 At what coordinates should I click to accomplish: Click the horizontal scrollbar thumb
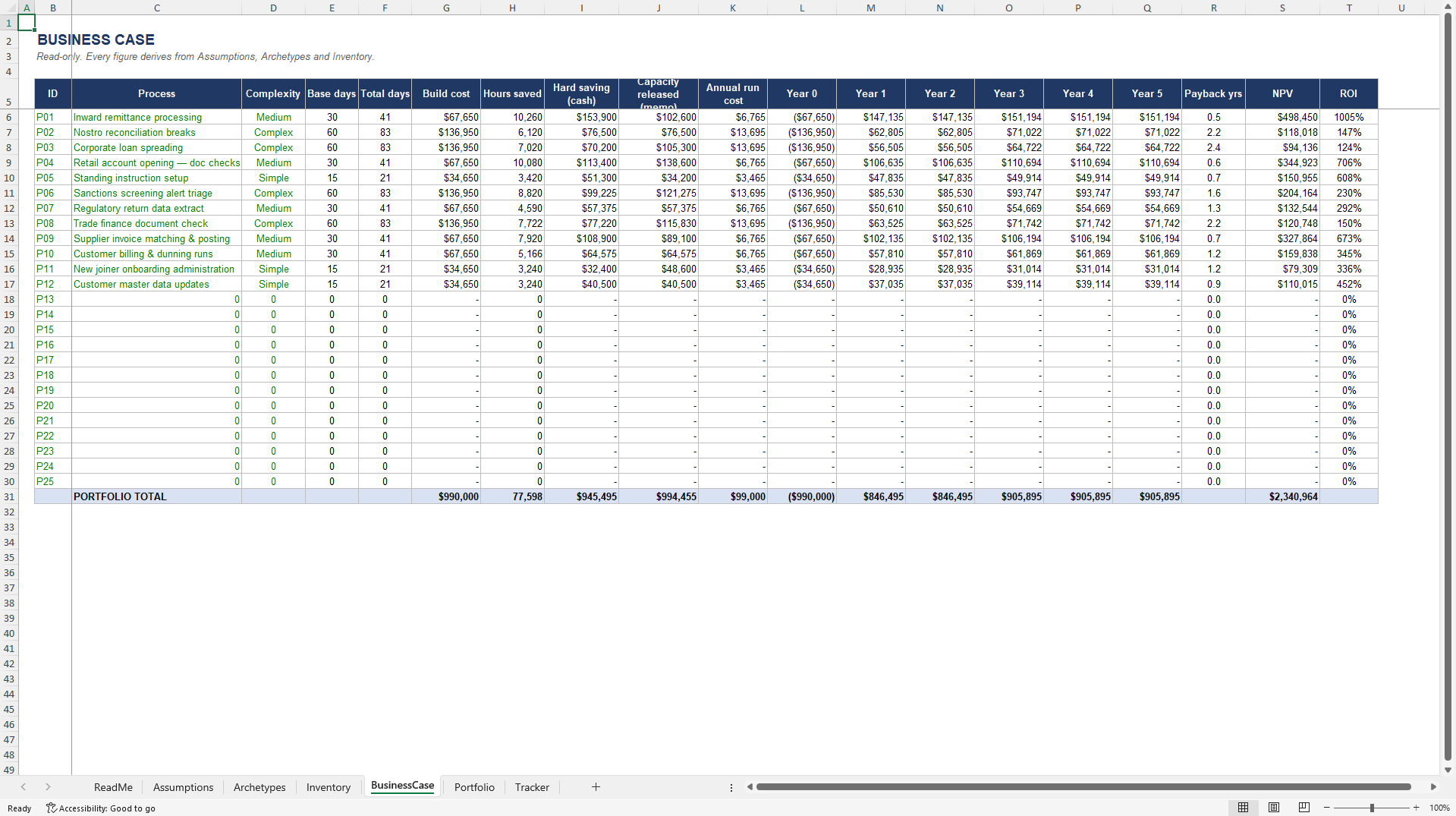pyautogui.click(x=1083, y=787)
